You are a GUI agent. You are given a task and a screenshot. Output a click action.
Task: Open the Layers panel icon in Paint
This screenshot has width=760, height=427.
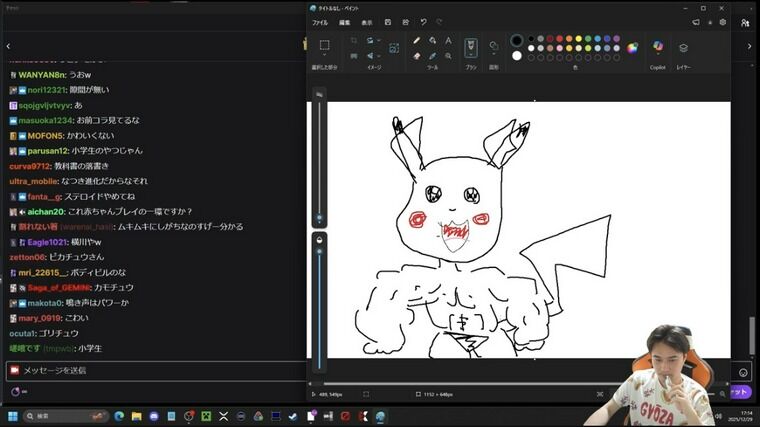coord(683,48)
